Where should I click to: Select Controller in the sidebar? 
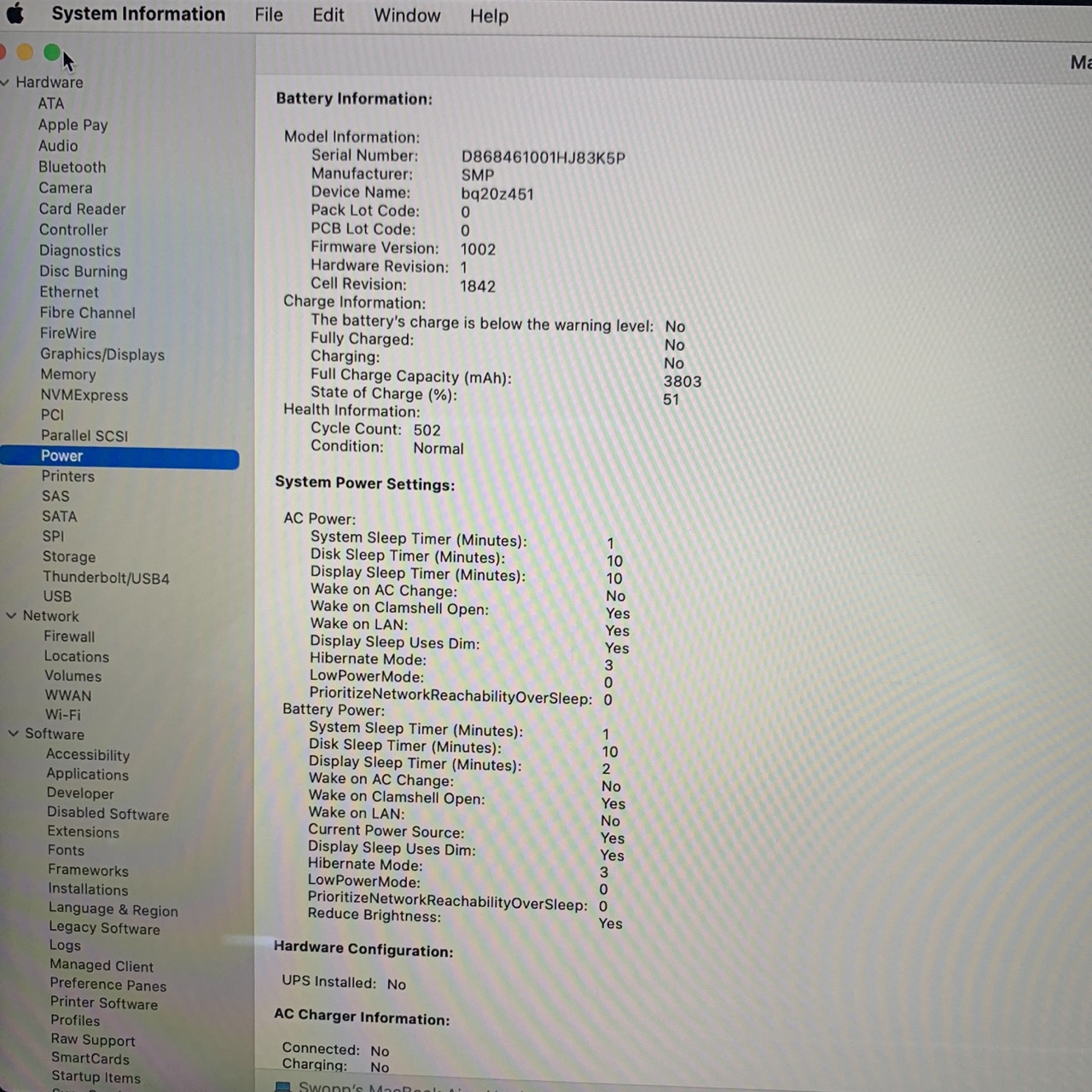[x=73, y=229]
